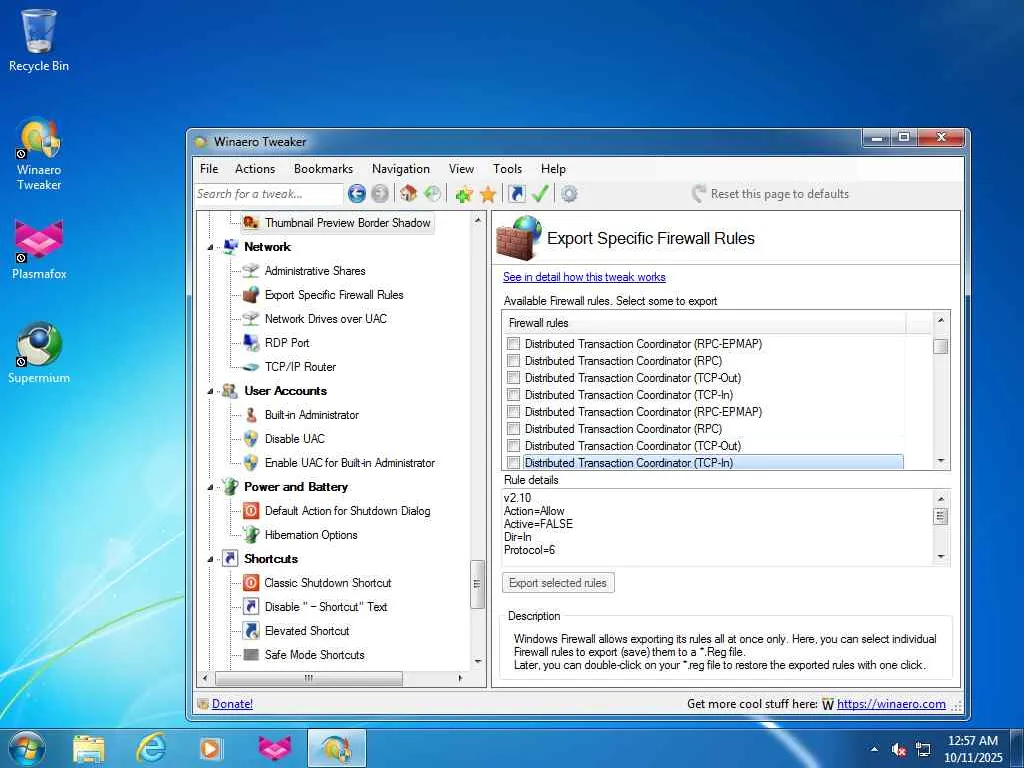Viewport: 1024px width, 768px height.
Task: Click the Firewall rules column header
Action: point(704,323)
